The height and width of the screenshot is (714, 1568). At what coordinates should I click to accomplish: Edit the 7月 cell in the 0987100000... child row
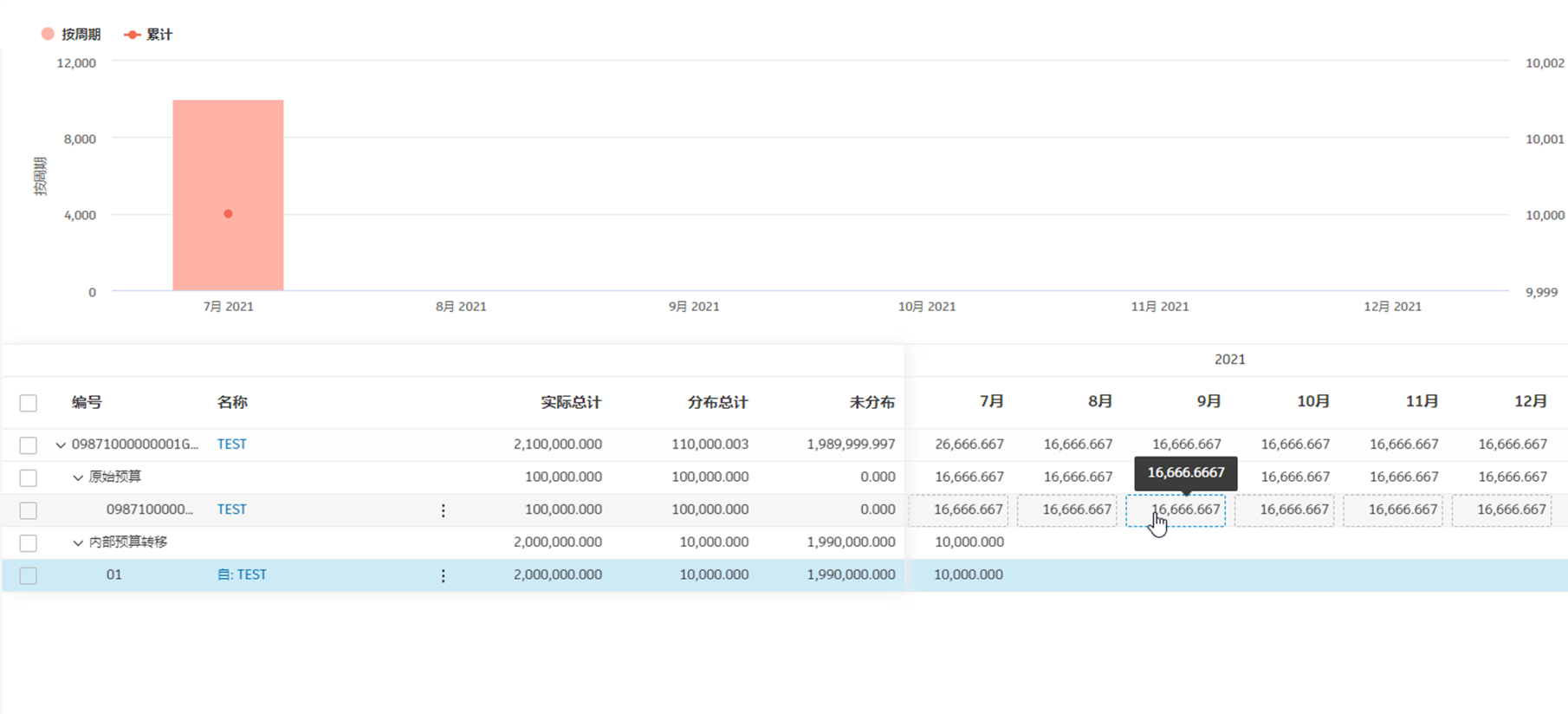(958, 510)
